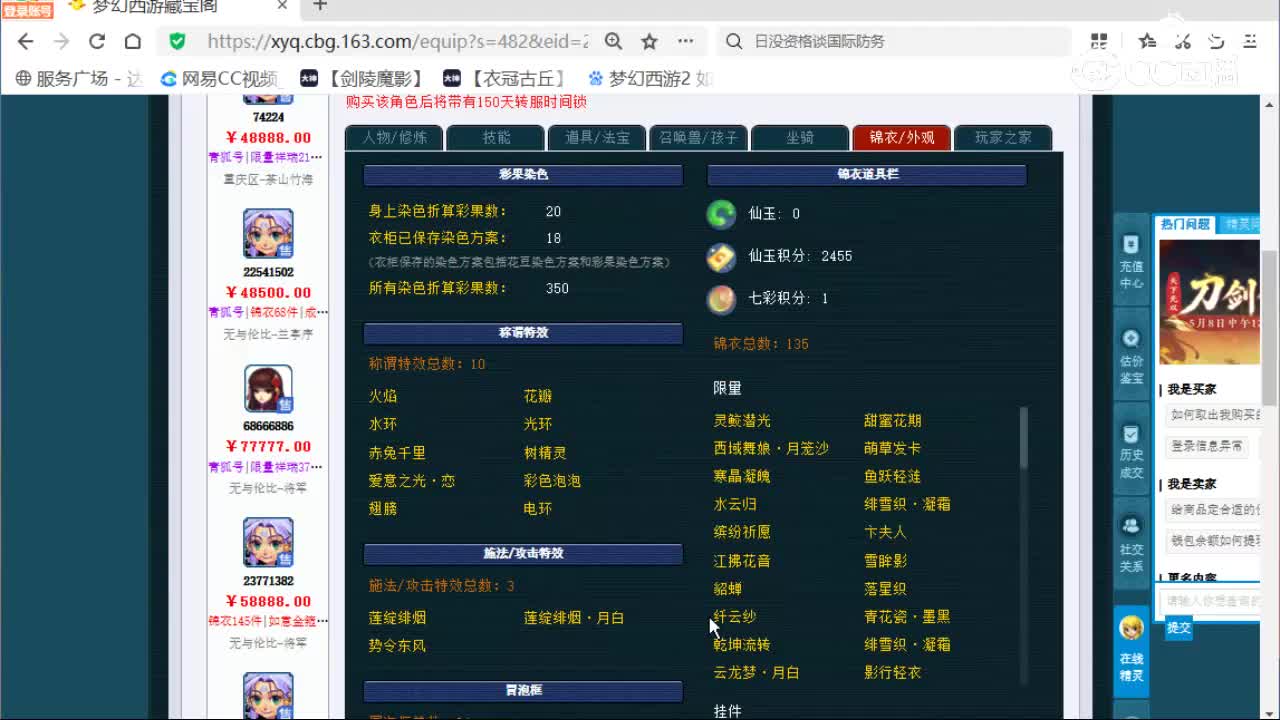Click FAQ 如何取出我购买的 entry

tap(1213, 415)
